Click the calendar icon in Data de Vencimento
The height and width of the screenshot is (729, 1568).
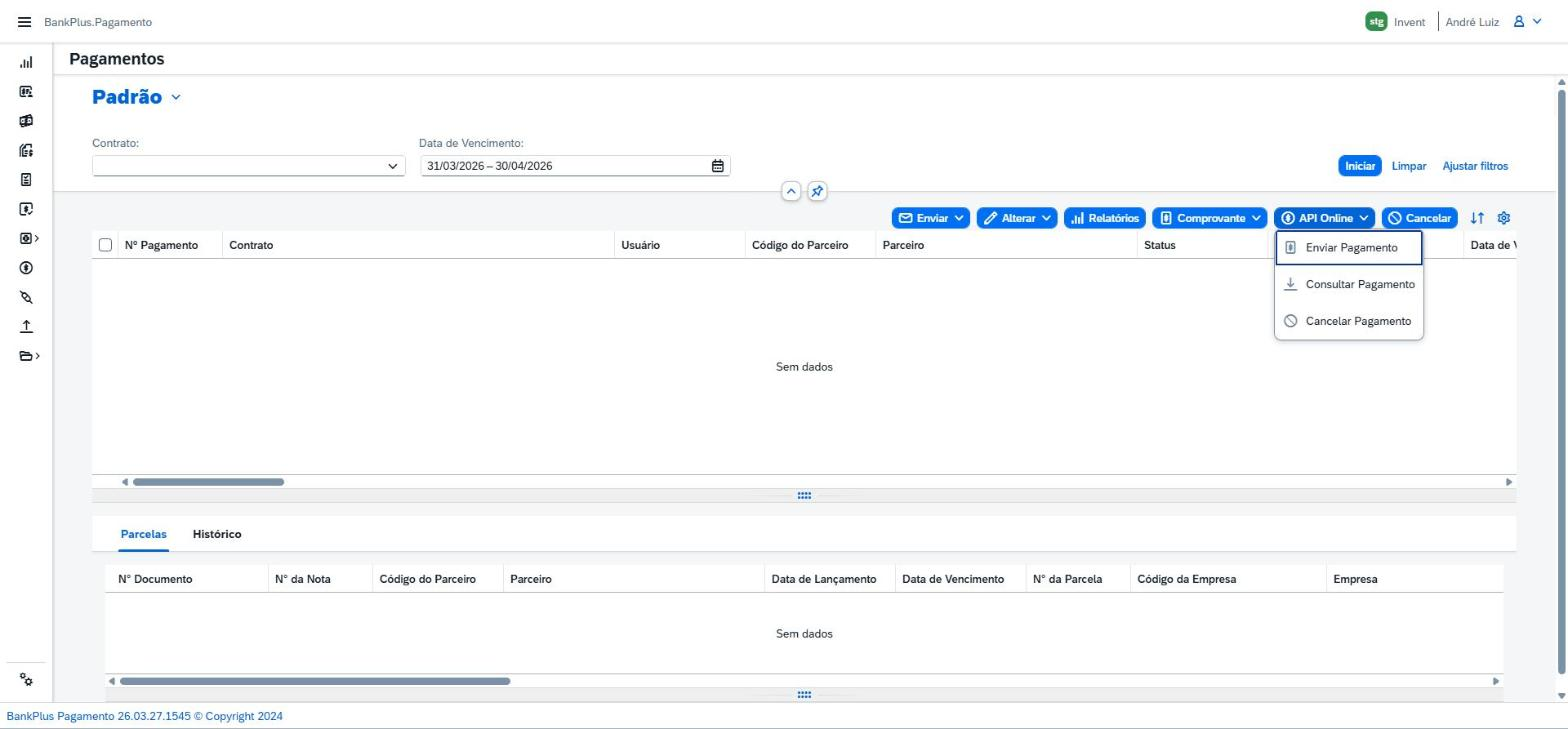tap(717, 166)
